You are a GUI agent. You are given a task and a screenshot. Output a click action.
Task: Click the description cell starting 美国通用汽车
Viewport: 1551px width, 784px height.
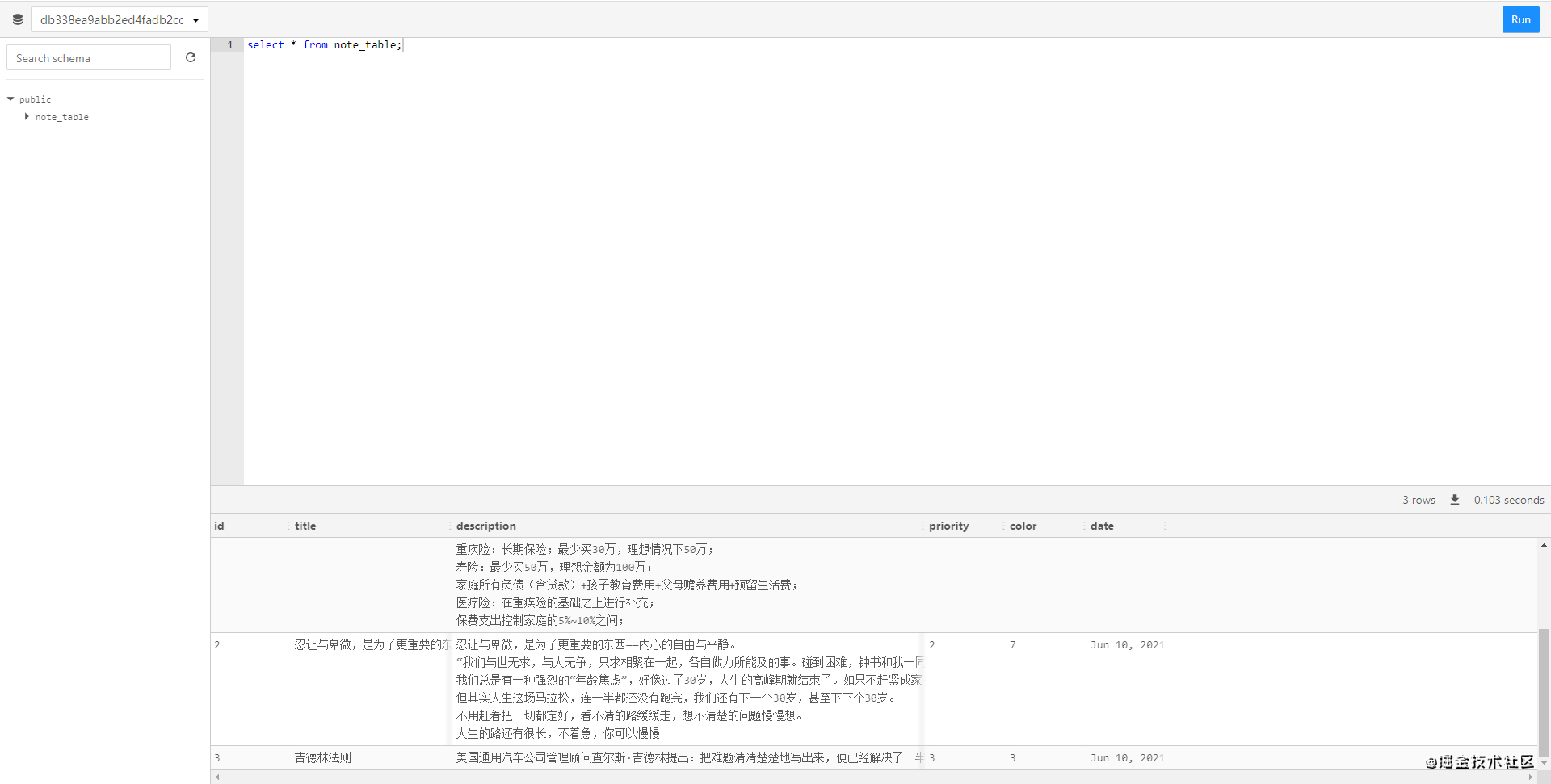[687, 757]
